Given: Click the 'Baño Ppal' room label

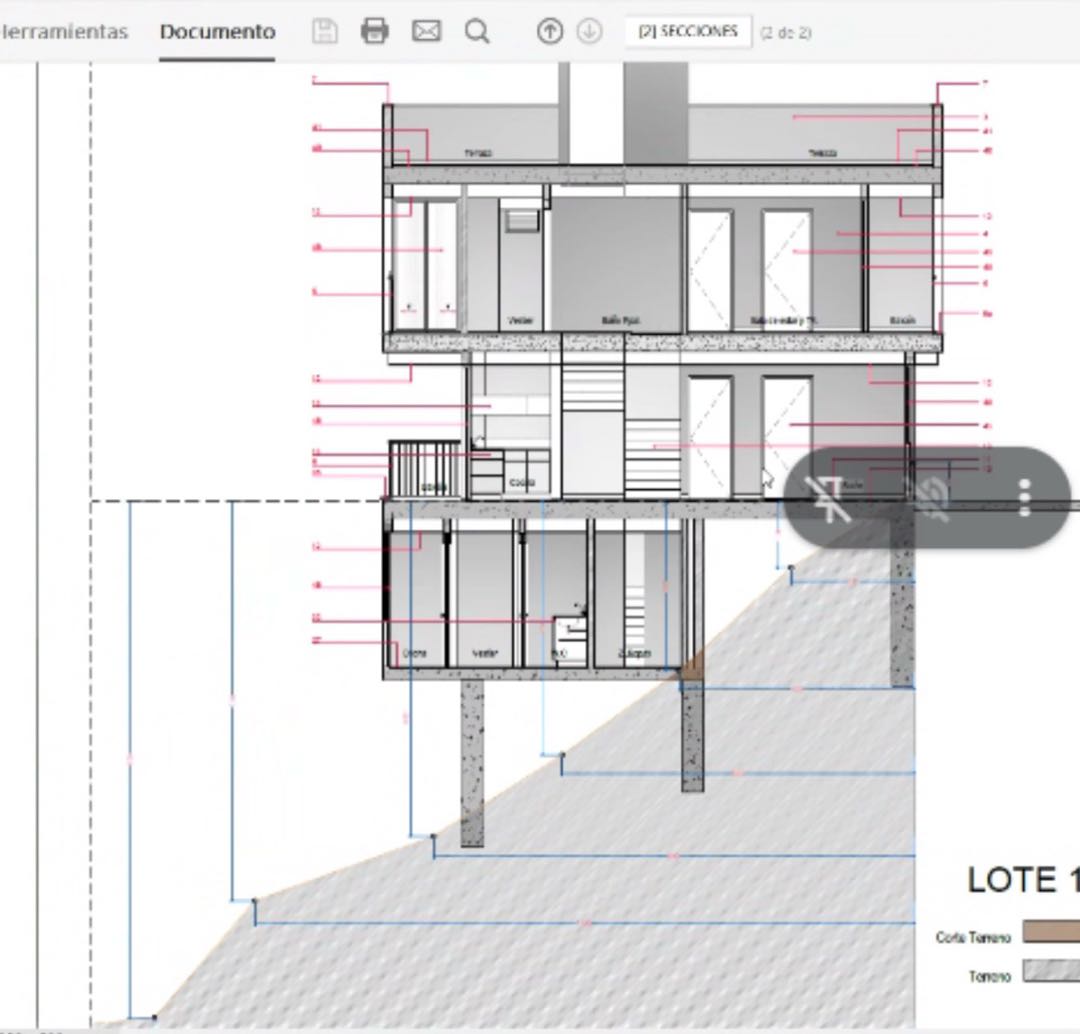Looking at the screenshot, I should point(620,321).
